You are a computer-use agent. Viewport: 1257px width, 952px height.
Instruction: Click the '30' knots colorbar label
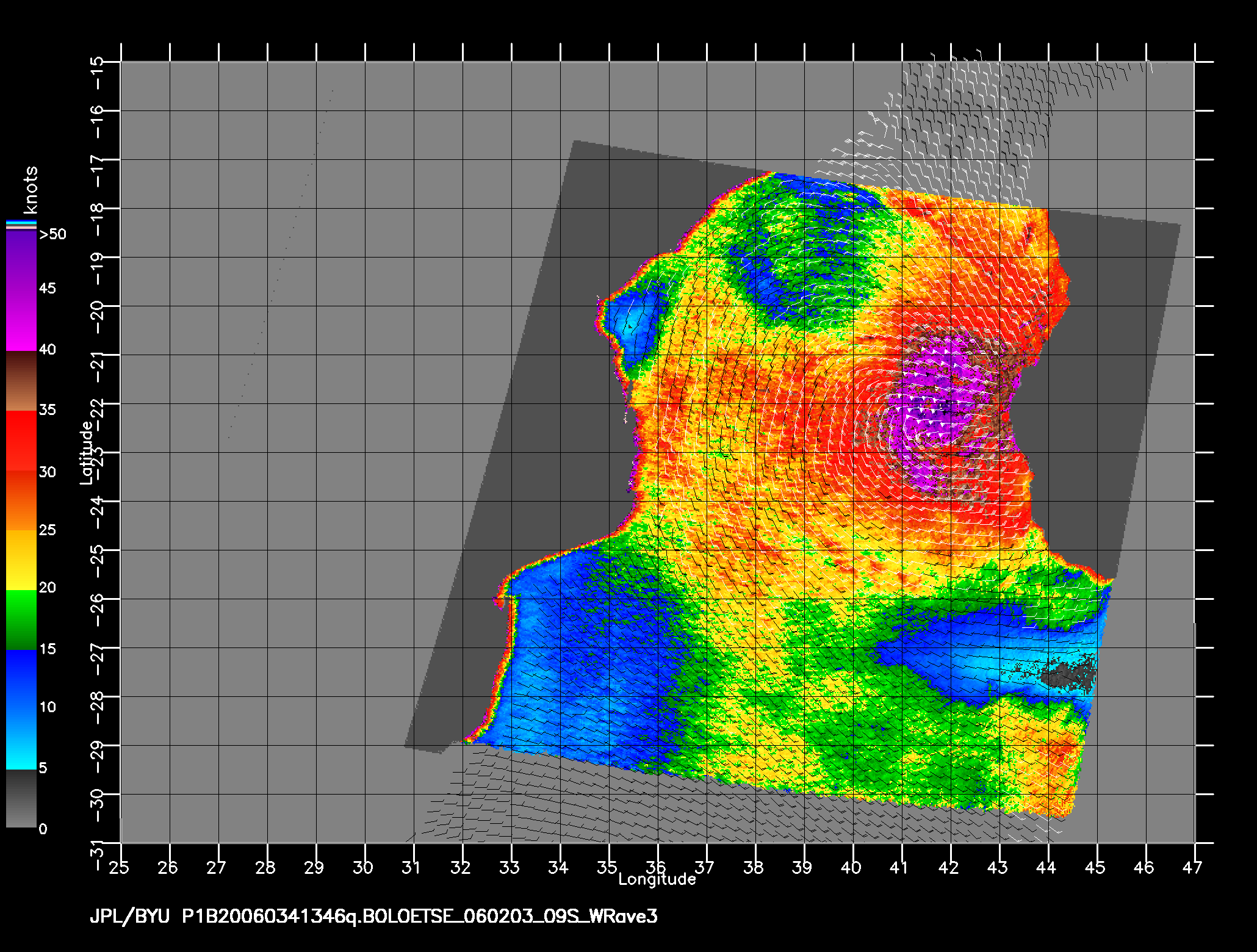[48, 472]
